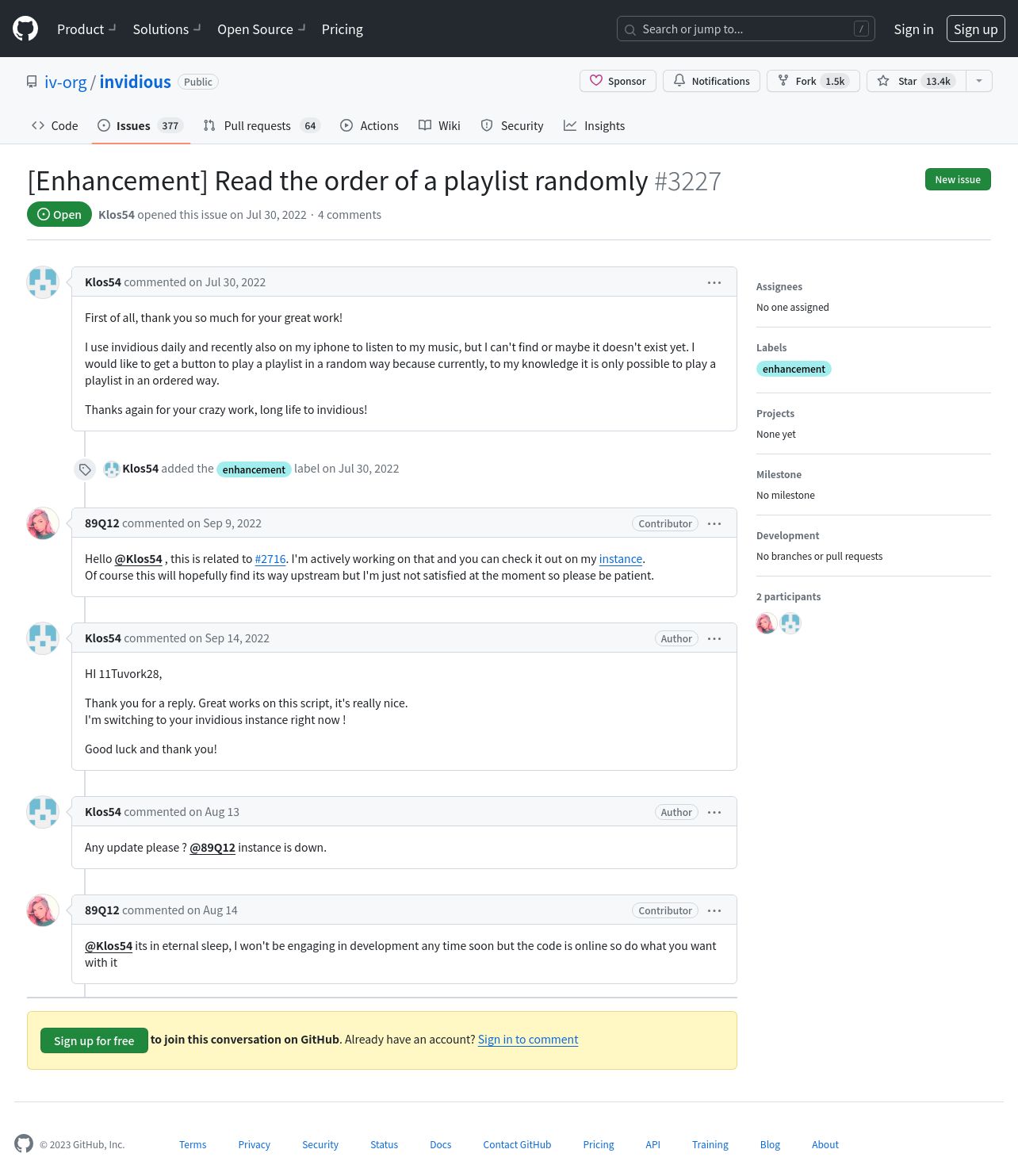Open the Insights tab
Screen dimensions: 1018x1176
click(x=594, y=125)
